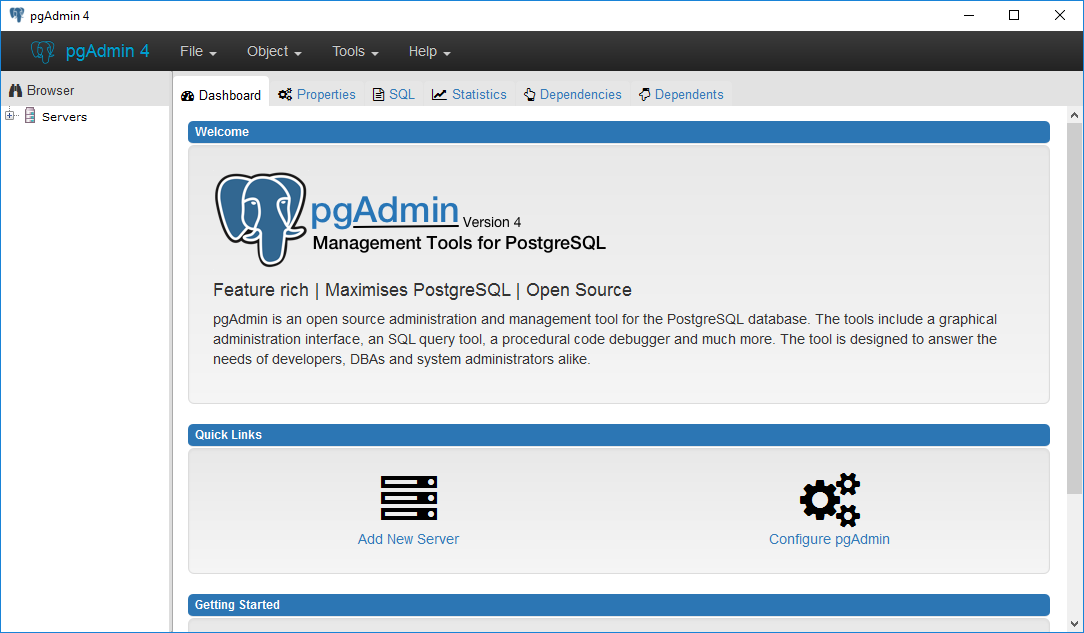Open the Object menu

[274, 52]
